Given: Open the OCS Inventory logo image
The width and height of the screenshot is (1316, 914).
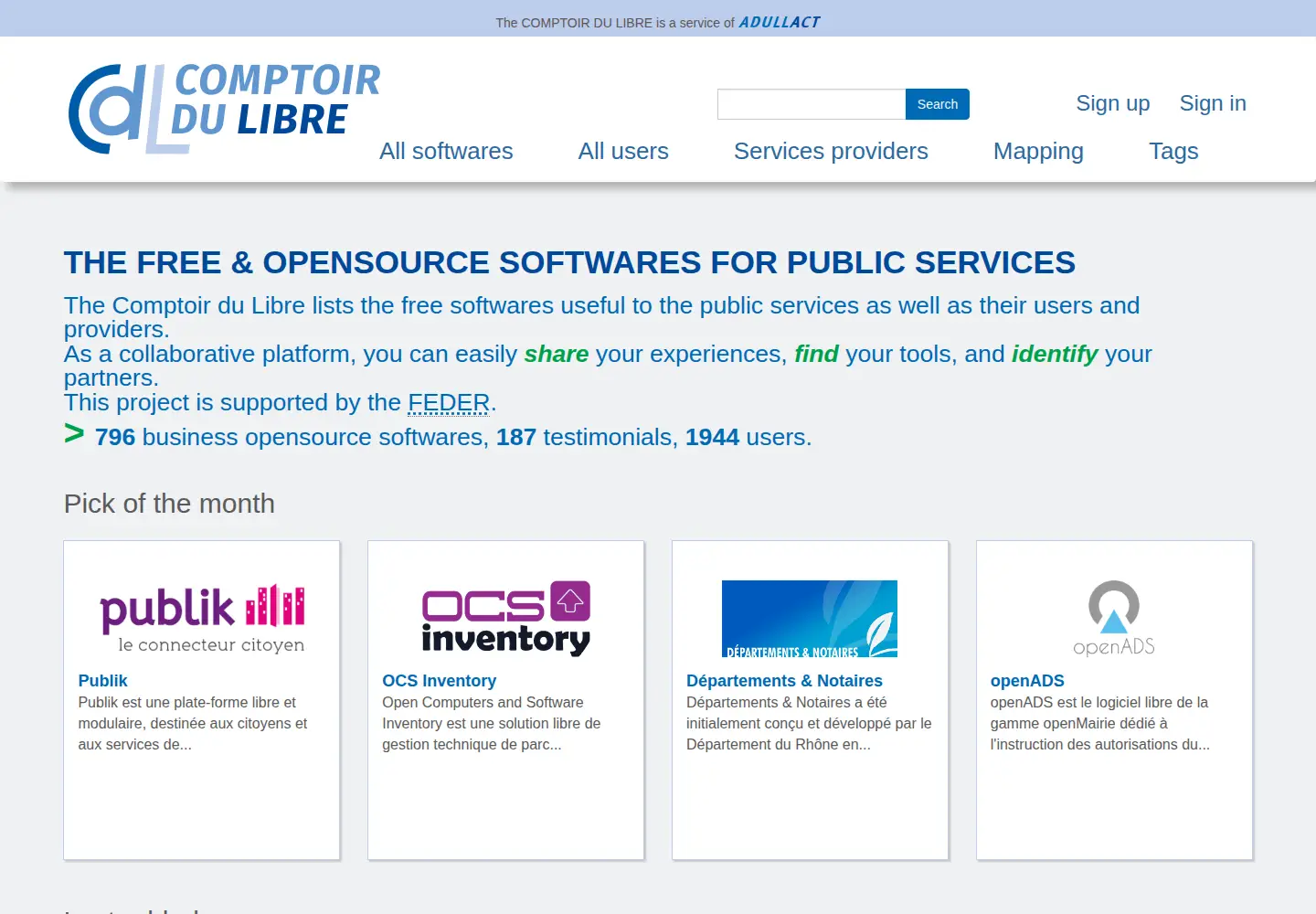Looking at the screenshot, I should [506, 619].
